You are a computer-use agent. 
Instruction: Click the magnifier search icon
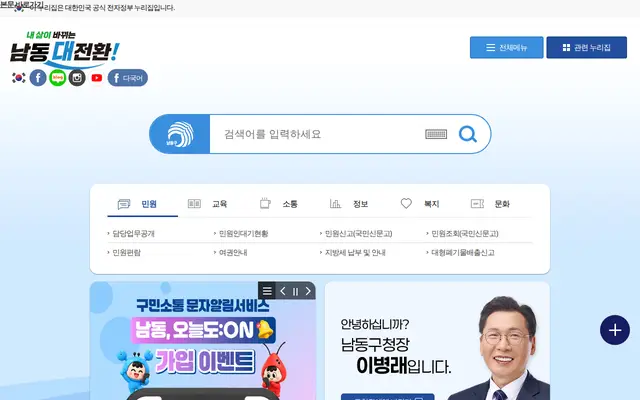pos(468,134)
